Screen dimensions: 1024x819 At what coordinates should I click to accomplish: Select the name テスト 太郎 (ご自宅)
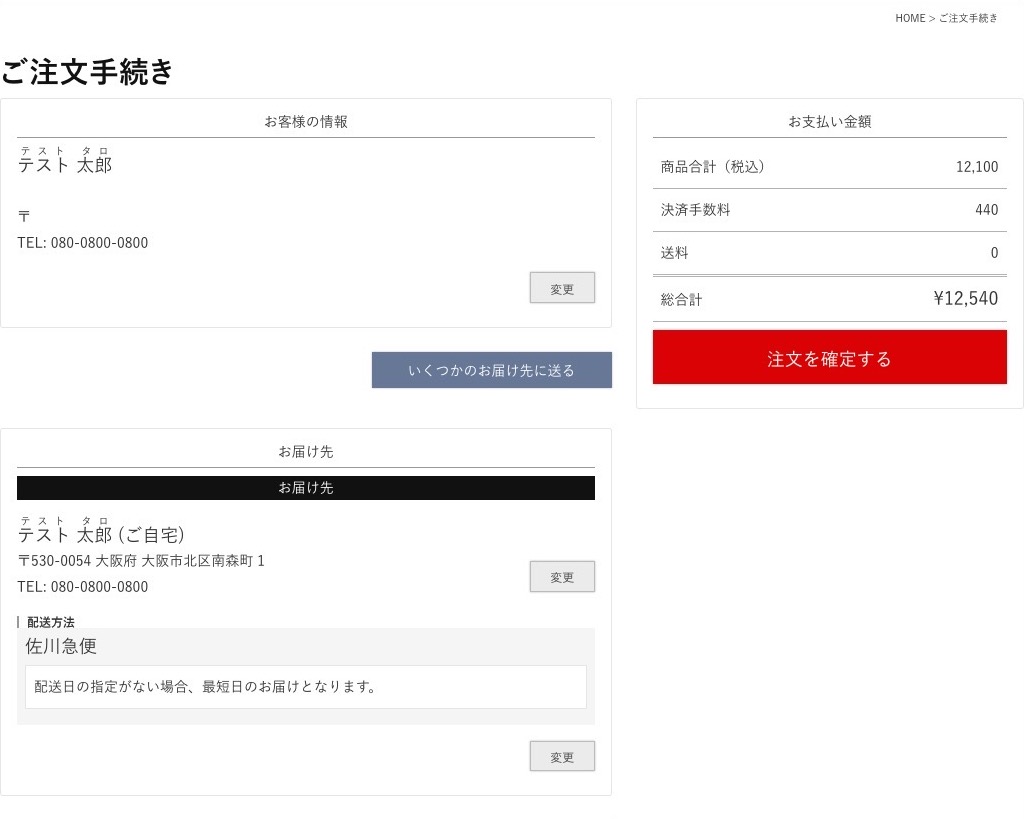coord(101,535)
